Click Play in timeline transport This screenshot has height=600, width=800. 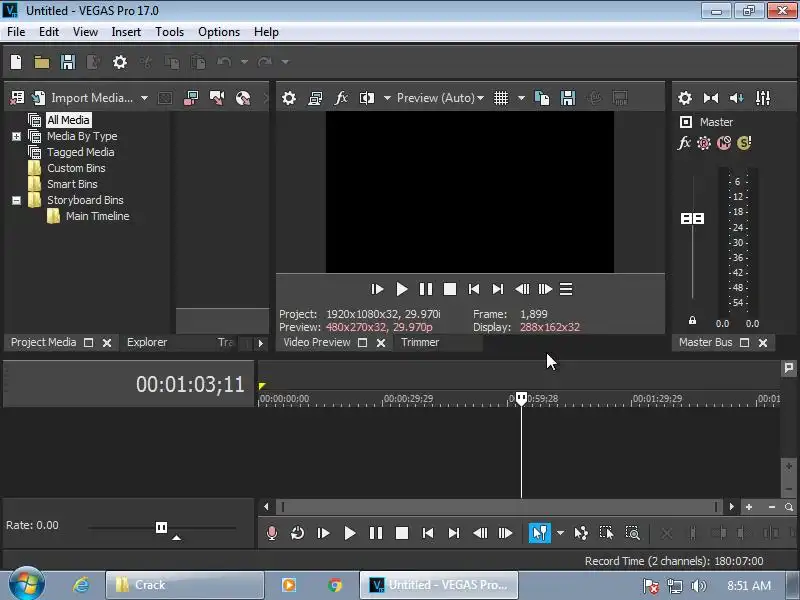click(x=350, y=533)
